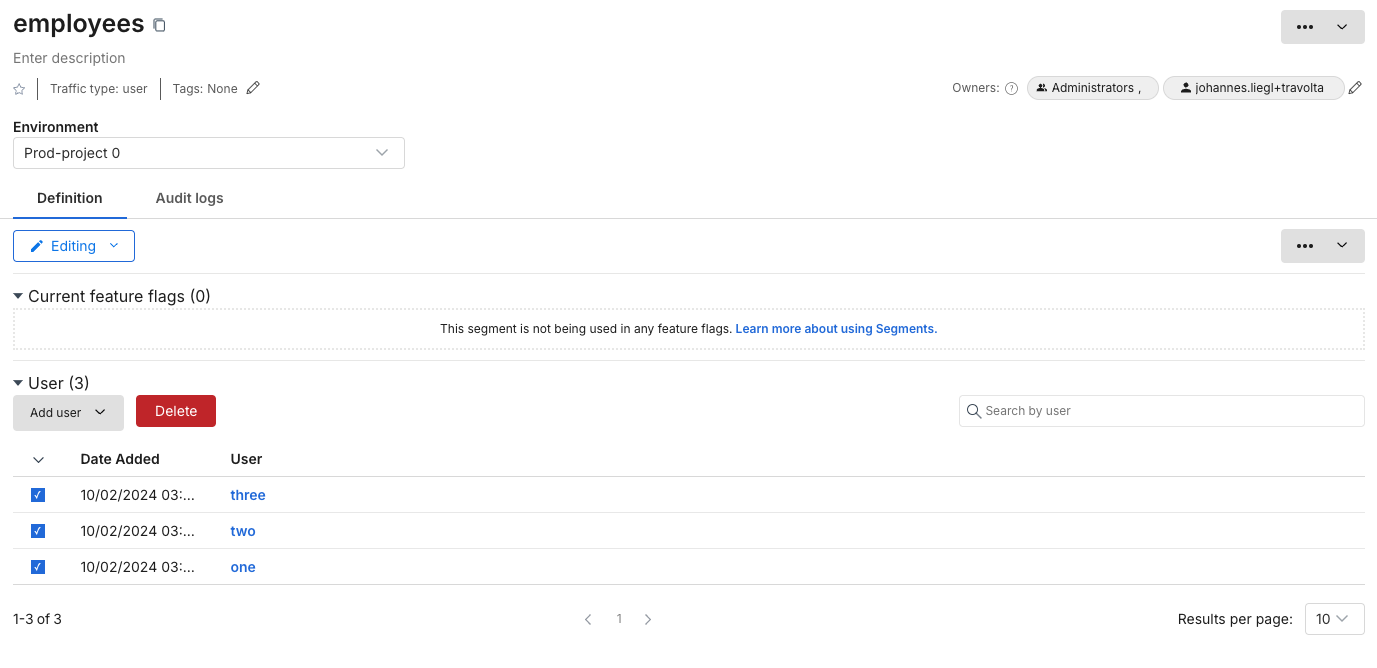Go to the next results page arrow
This screenshot has width=1377, height=668.
pos(648,620)
